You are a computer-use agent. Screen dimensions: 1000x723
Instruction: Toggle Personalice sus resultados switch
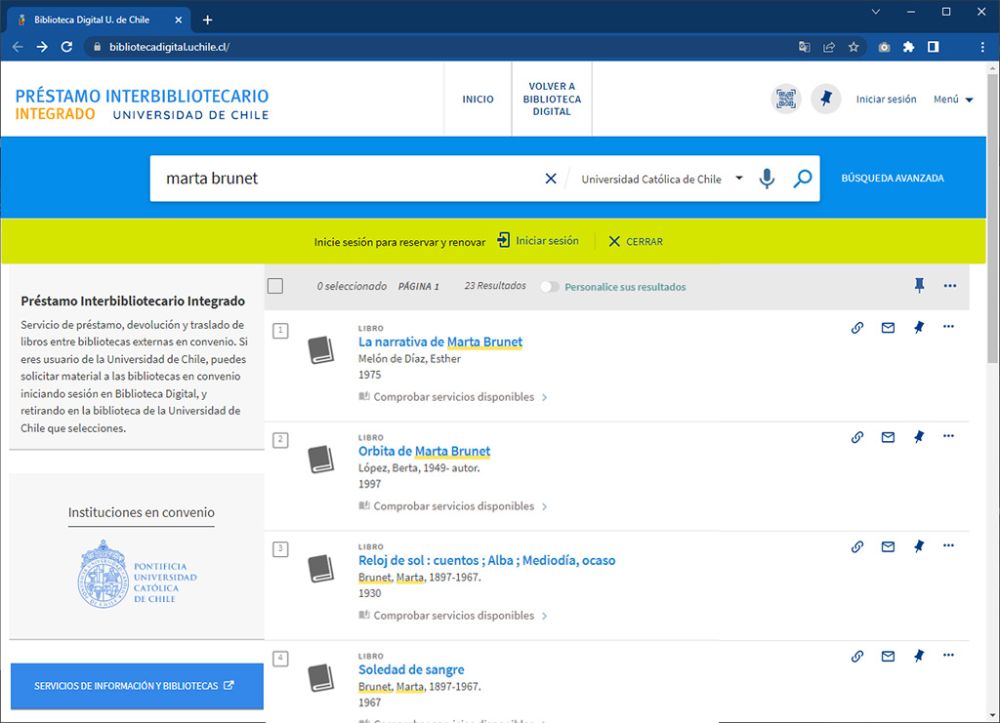(x=549, y=287)
